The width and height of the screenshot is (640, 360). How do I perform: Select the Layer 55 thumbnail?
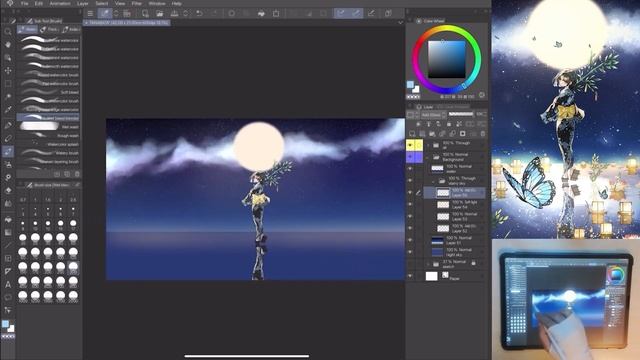point(443,193)
